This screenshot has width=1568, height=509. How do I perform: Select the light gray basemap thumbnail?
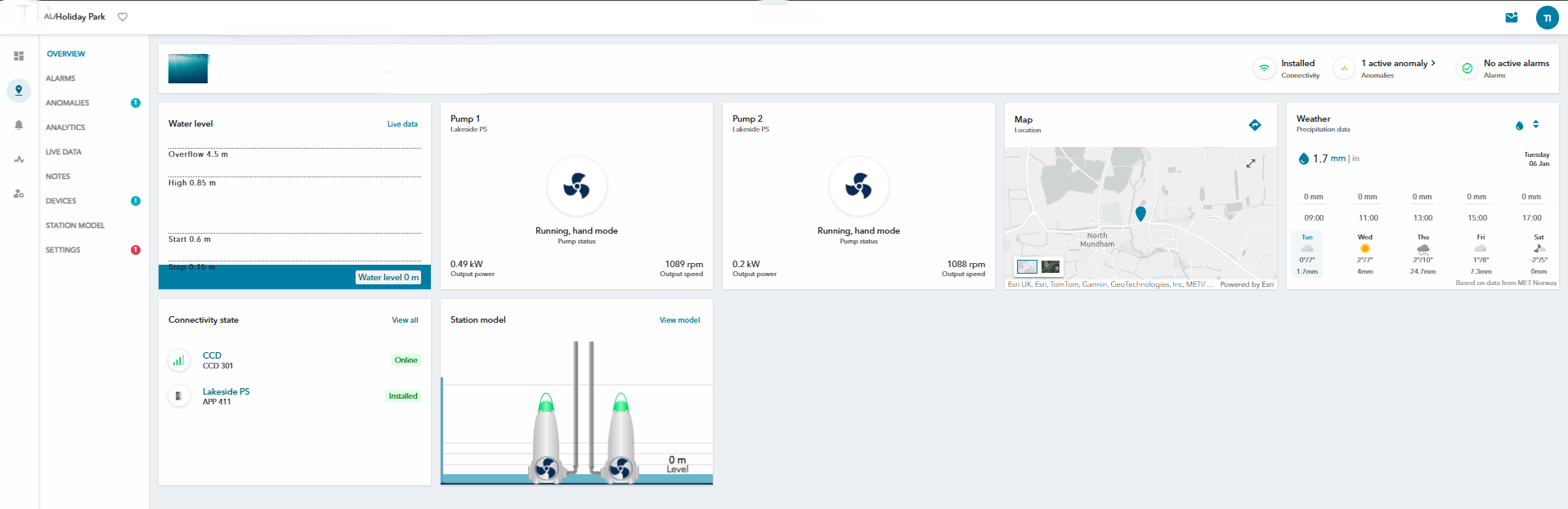tap(1027, 266)
